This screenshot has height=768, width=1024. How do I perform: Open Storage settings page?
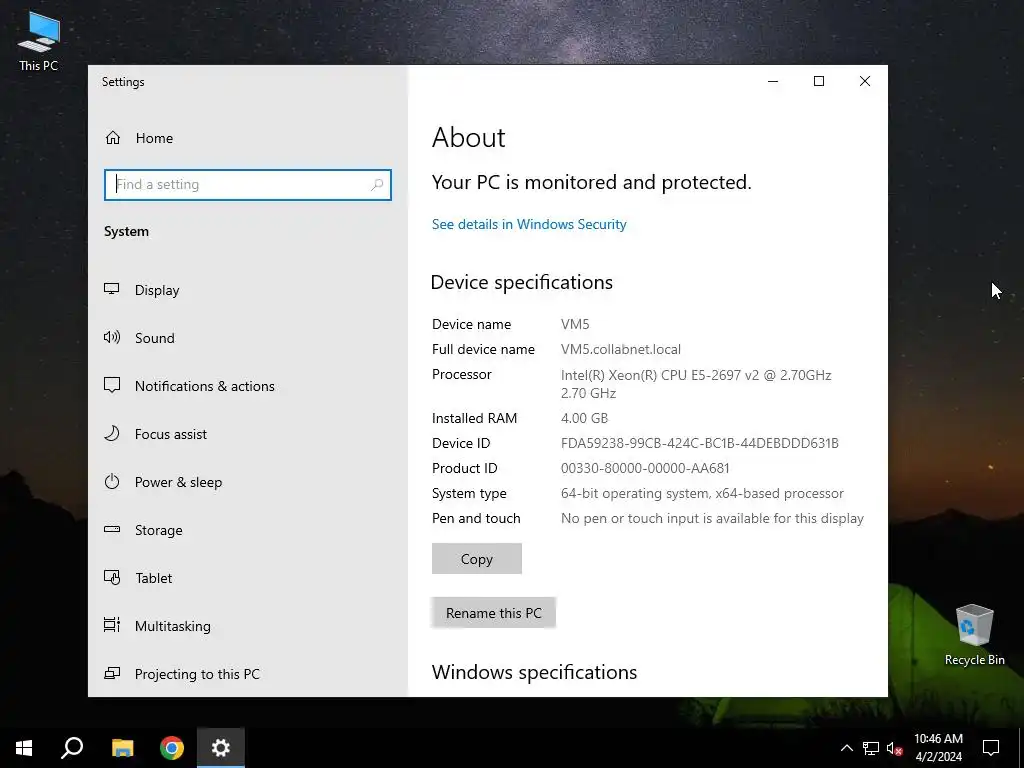[159, 530]
